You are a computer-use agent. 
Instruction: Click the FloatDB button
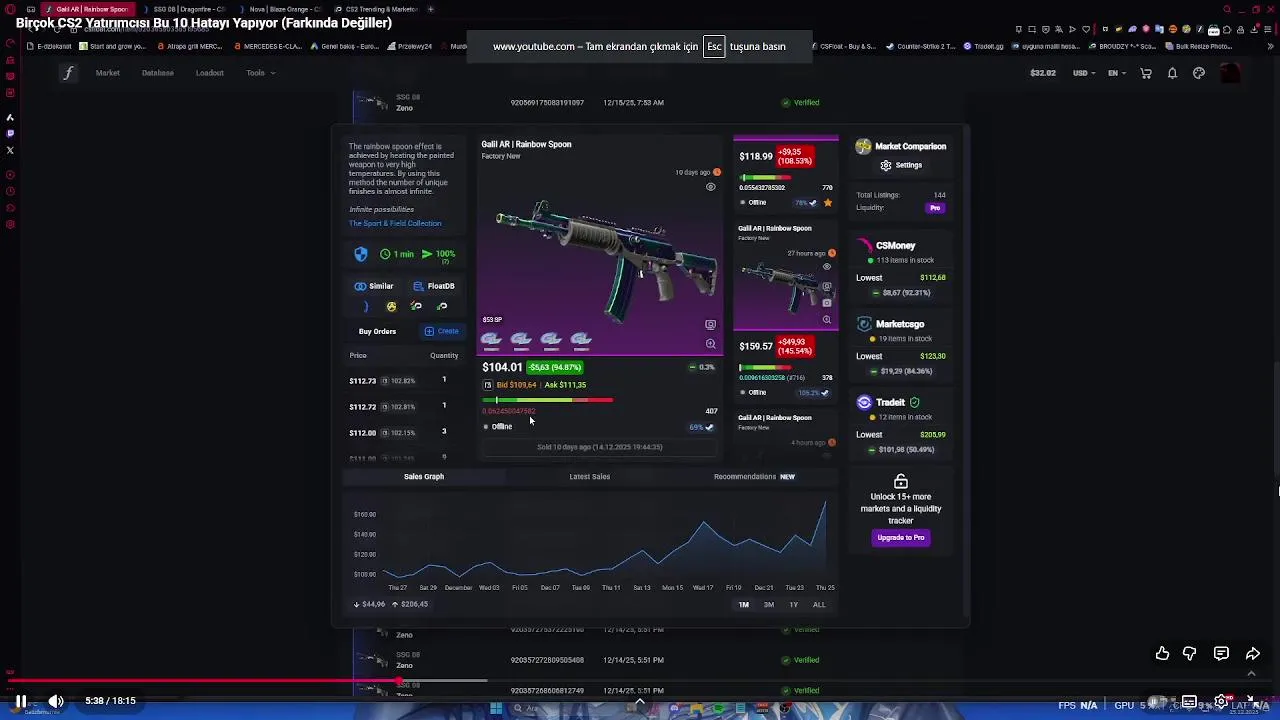click(434, 286)
